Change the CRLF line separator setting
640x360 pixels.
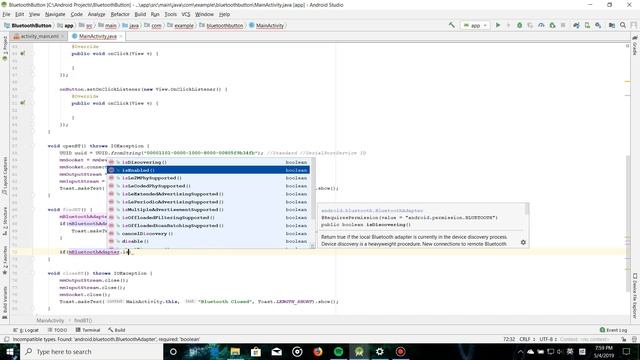point(527,339)
